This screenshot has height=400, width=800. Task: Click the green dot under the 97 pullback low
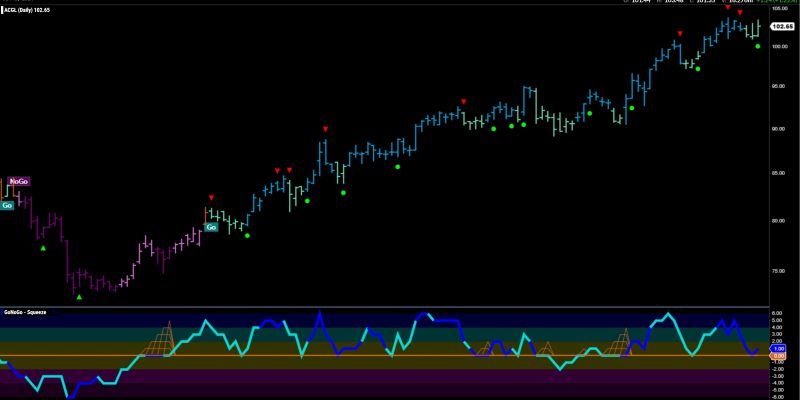[x=698, y=69]
